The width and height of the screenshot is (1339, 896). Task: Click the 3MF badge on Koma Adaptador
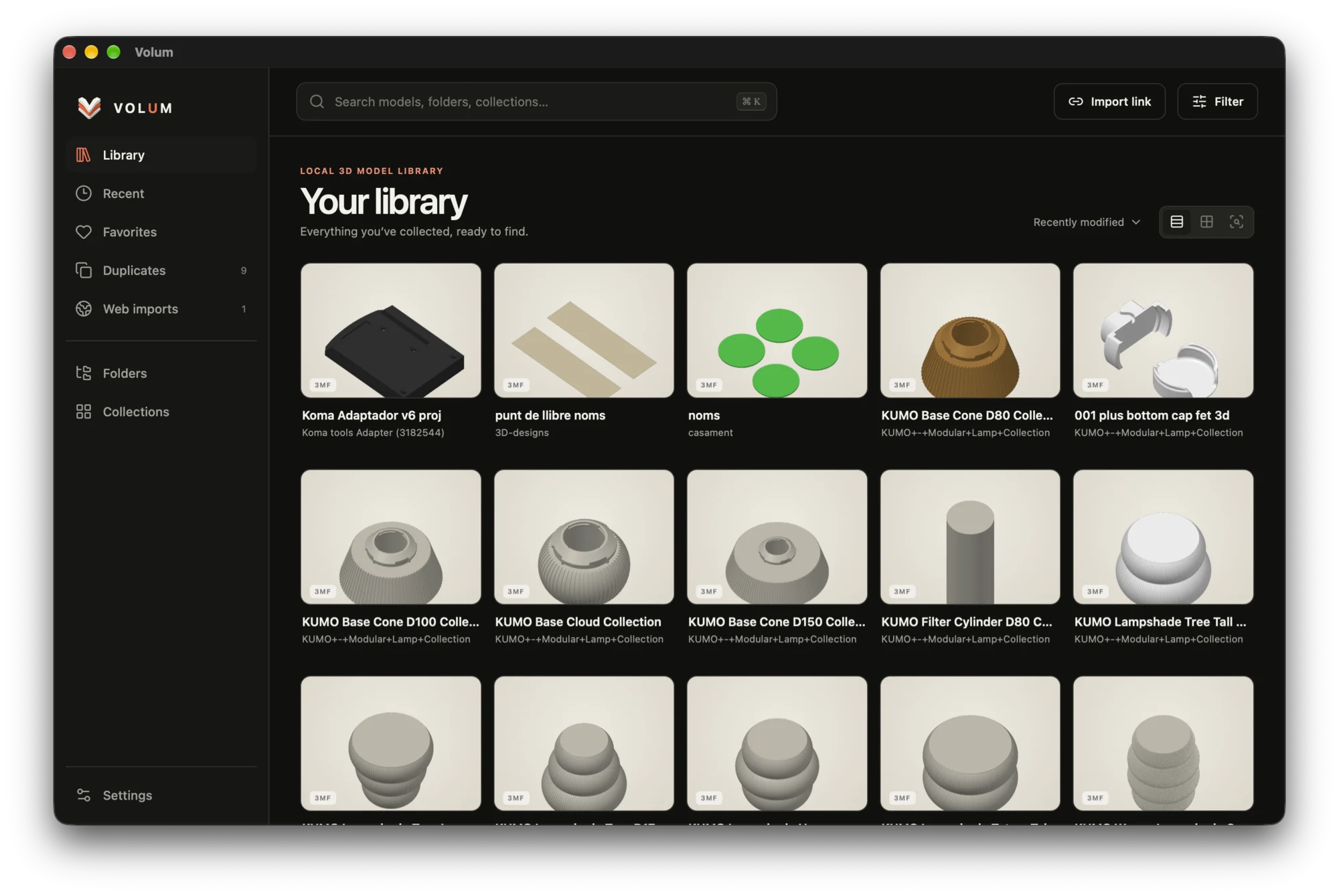coord(323,385)
